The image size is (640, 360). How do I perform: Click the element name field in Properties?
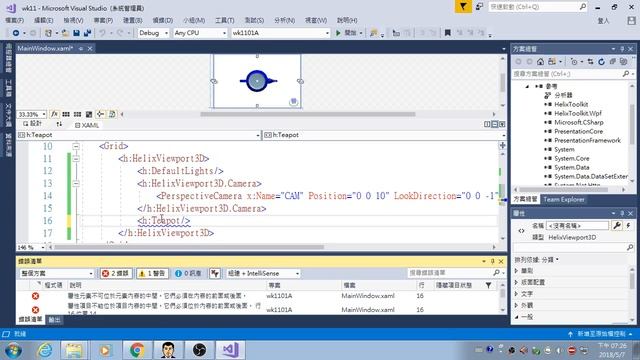[x=577, y=225]
